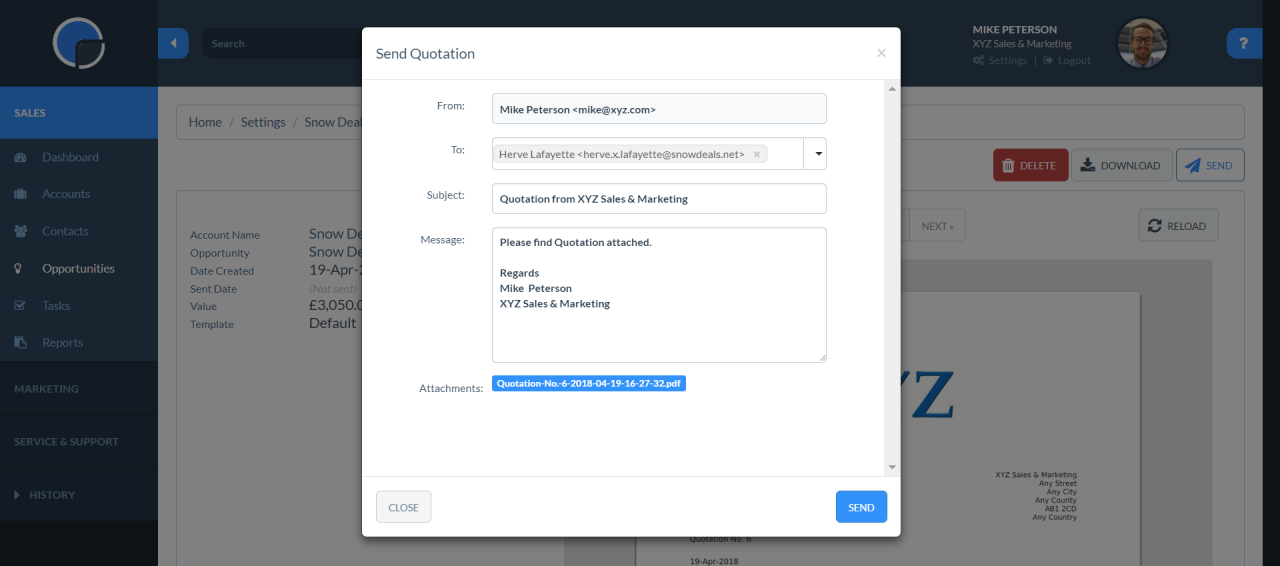Open help with the question mark icon
The width and height of the screenshot is (1280, 566).
[1243, 43]
